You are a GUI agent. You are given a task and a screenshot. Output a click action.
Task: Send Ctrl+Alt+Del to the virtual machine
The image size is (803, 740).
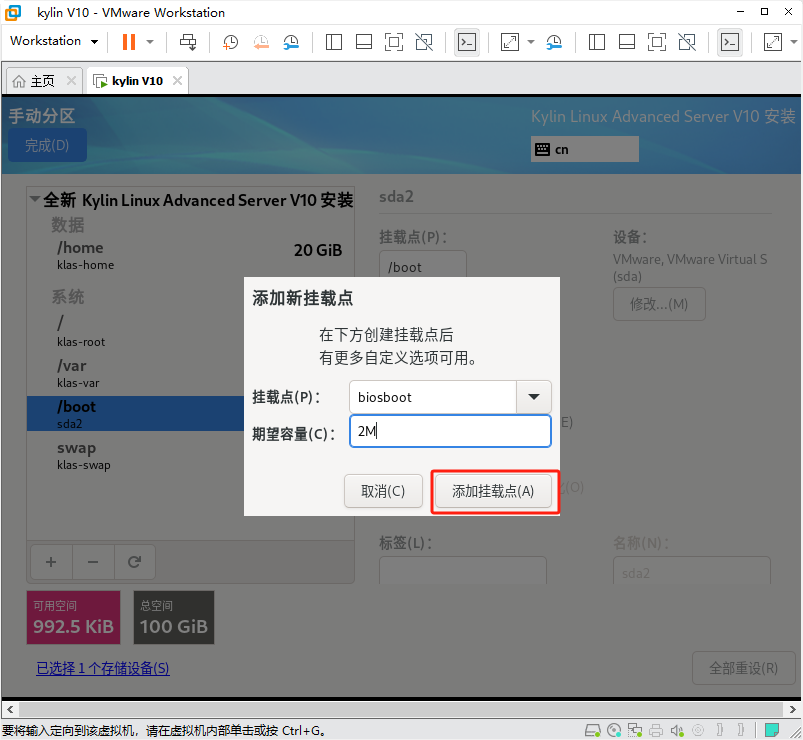(x=188, y=42)
